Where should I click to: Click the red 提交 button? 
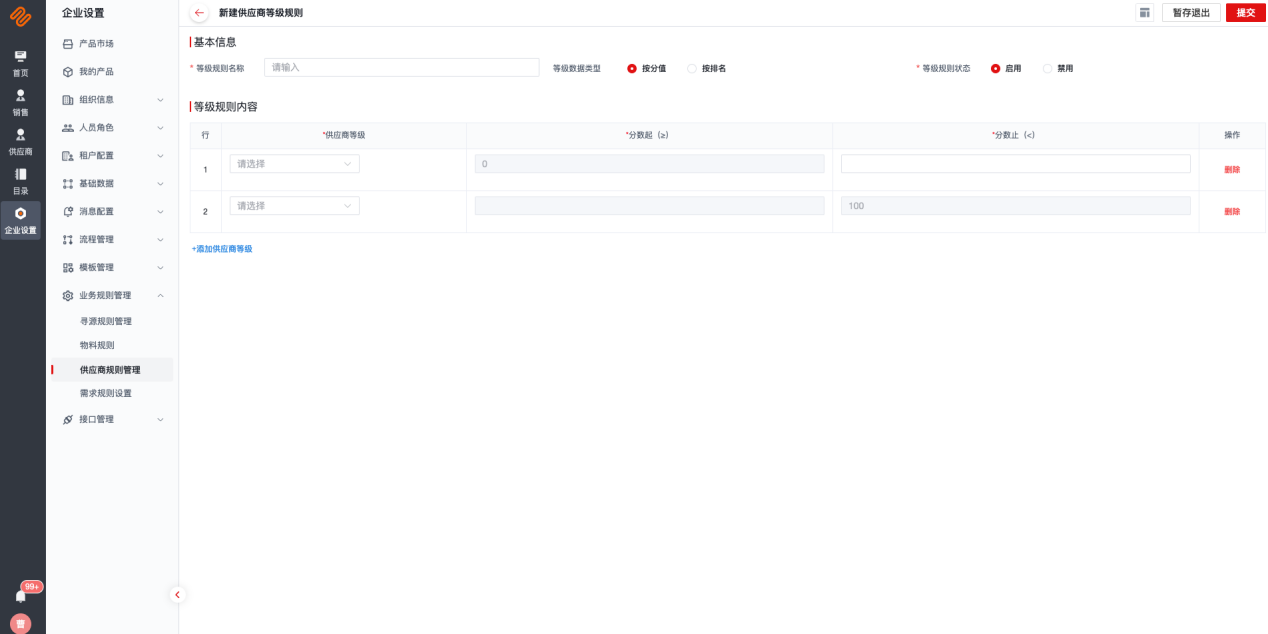(1245, 13)
